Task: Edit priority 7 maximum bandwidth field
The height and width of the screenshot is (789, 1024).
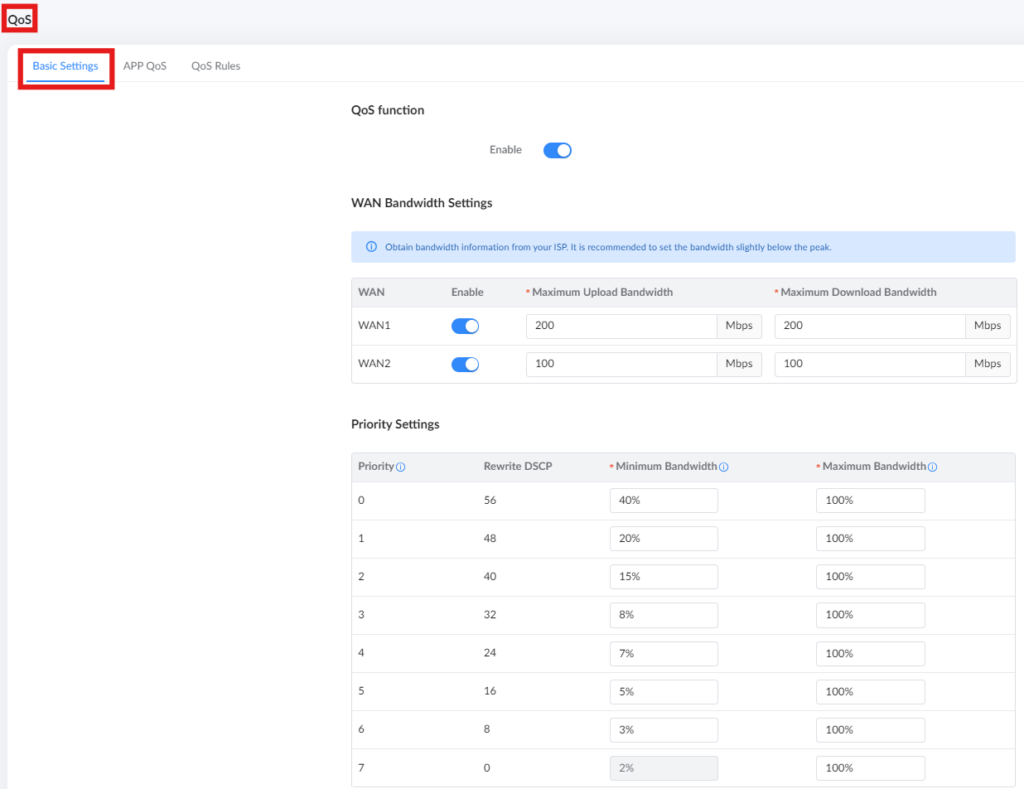Action: (x=871, y=768)
